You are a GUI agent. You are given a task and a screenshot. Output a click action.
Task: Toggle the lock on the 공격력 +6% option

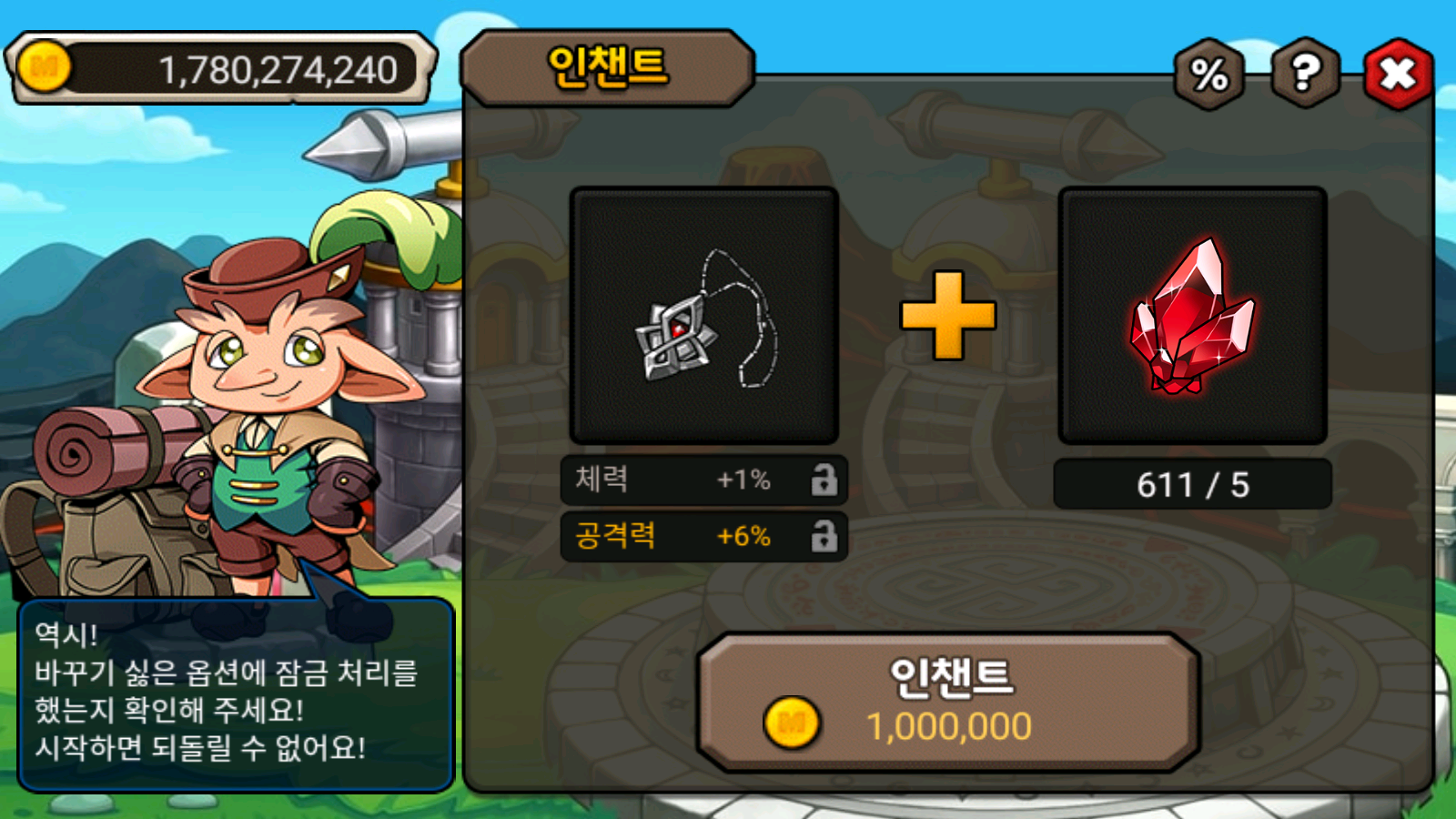coord(824,536)
